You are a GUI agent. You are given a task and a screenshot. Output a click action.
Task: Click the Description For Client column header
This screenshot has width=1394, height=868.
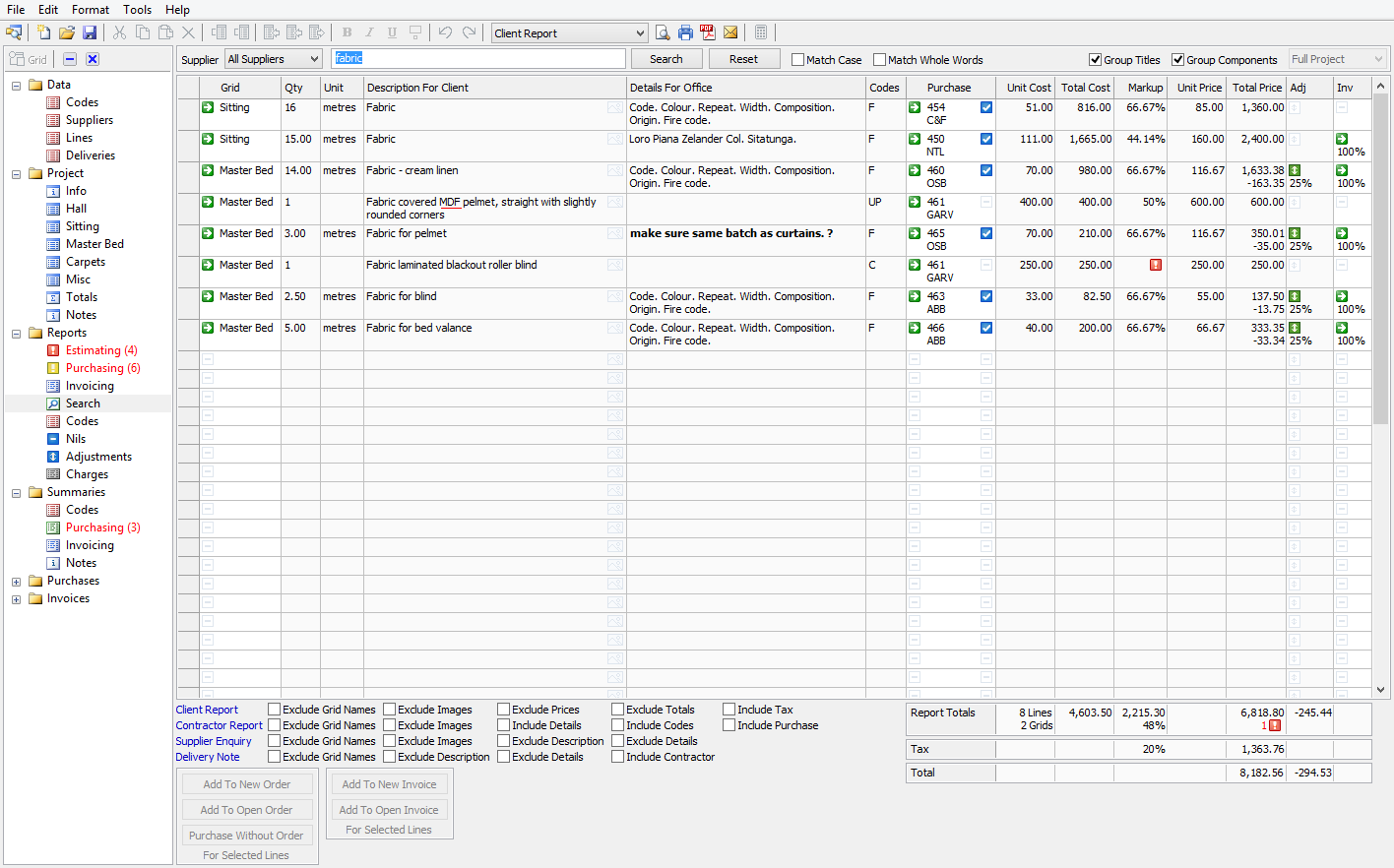coord(495,88)
